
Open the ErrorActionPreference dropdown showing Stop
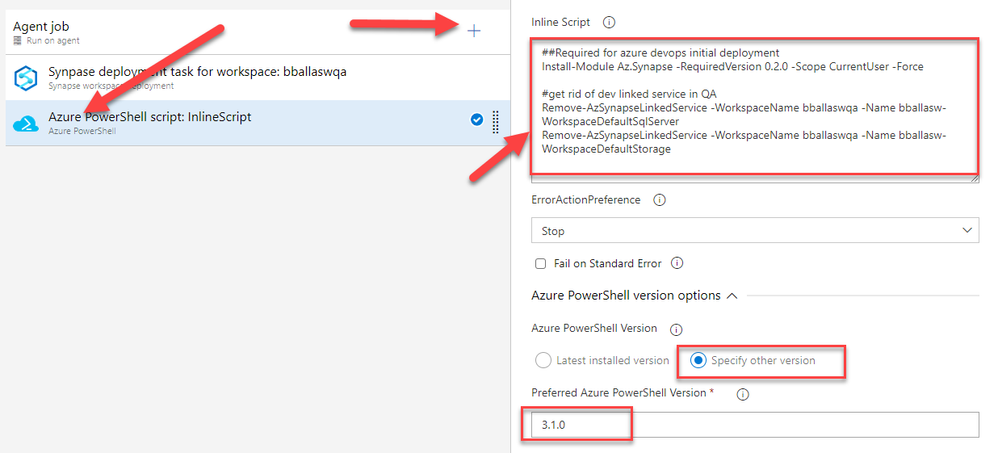pyautogui.click(x=755, y=231)
